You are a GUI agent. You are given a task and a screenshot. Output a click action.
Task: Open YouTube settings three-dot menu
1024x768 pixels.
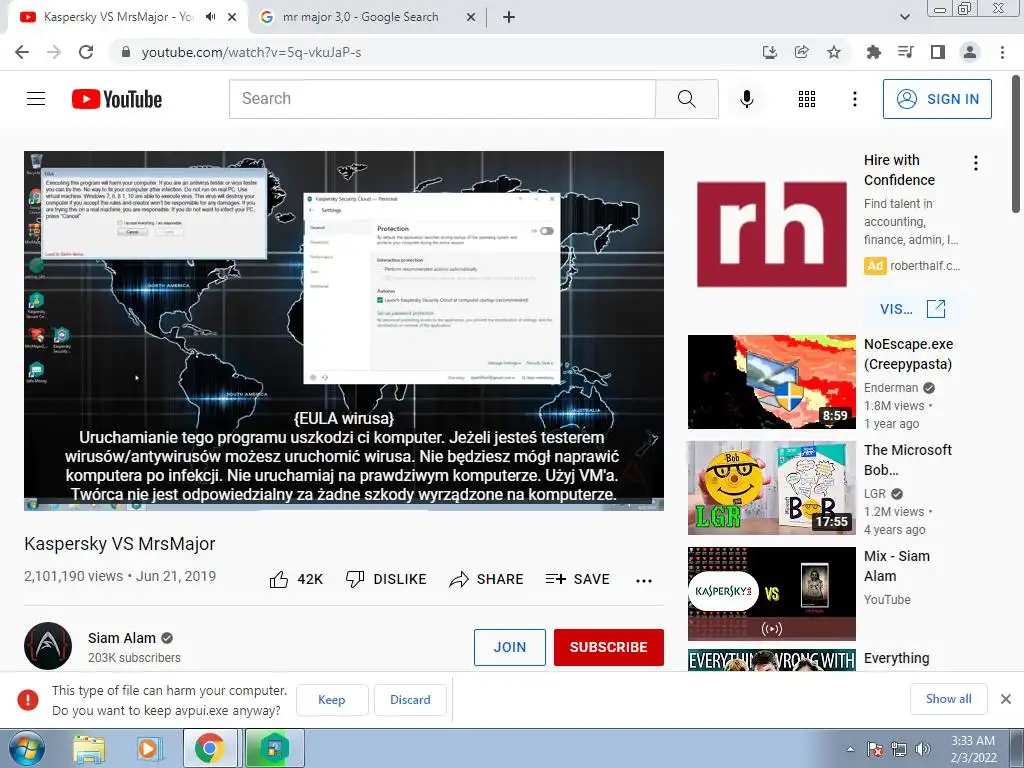click(854, 99)
